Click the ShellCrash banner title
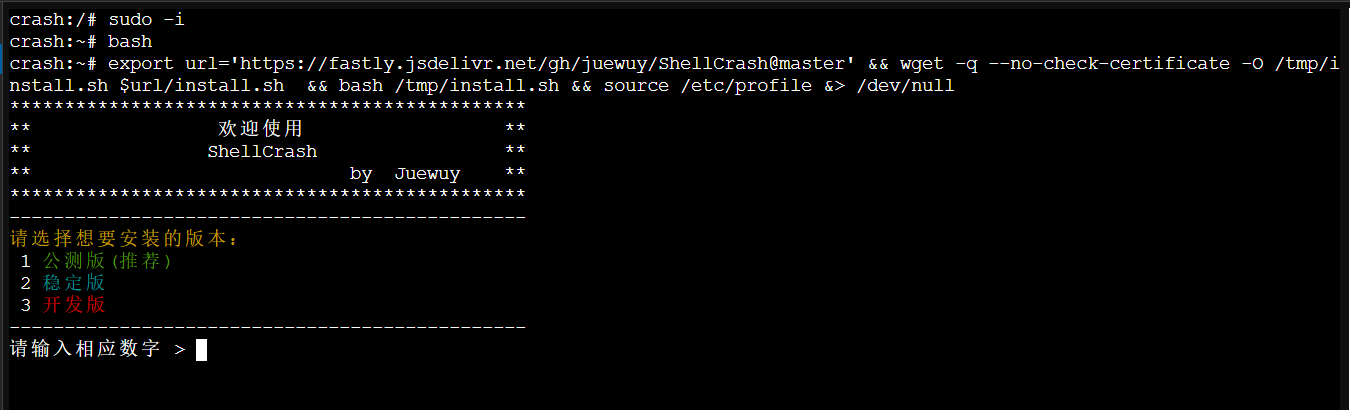 click(262, 152)
